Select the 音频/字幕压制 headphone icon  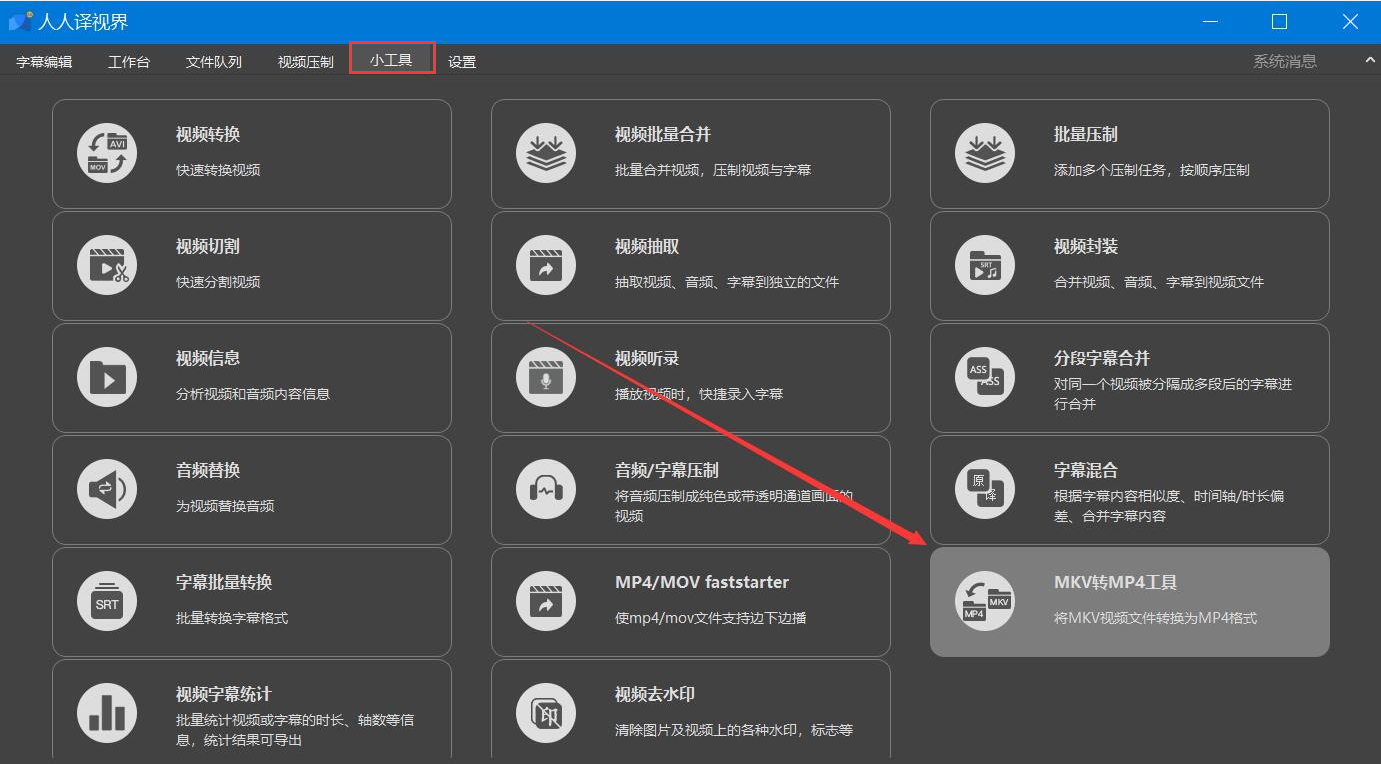point(546,489)
